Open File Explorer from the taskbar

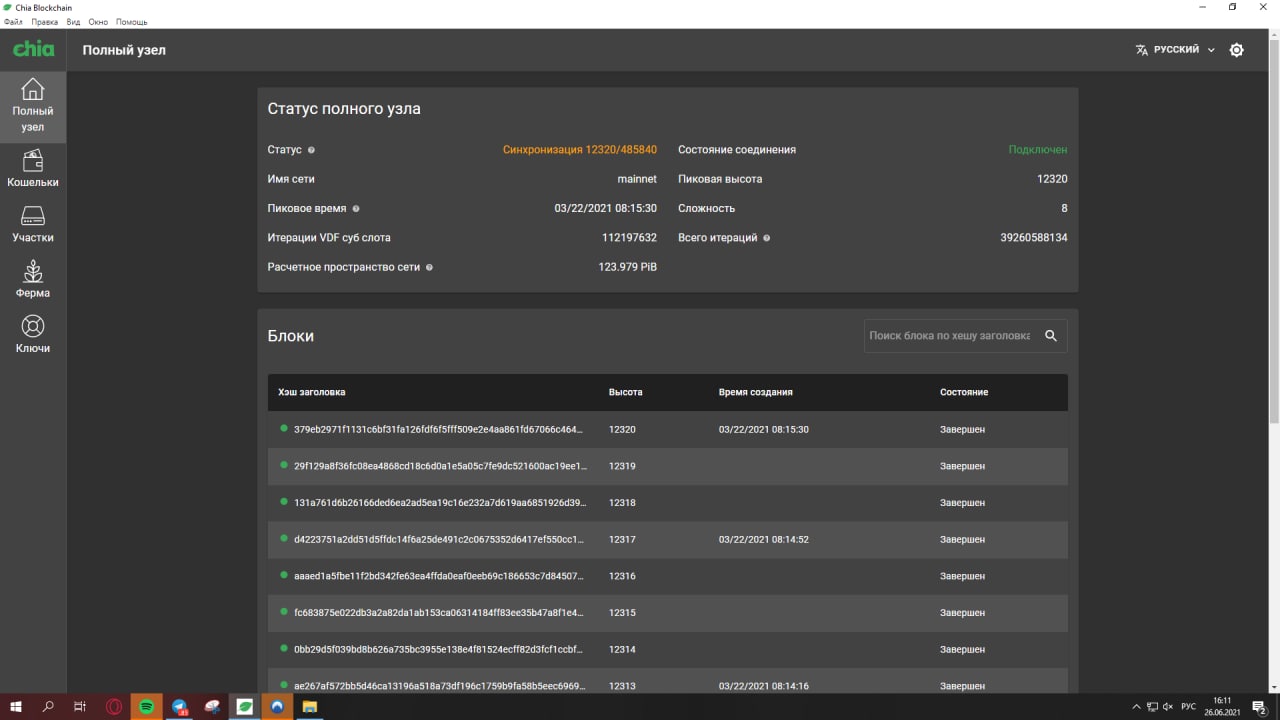pyautogui.click(x=310, y=707)
